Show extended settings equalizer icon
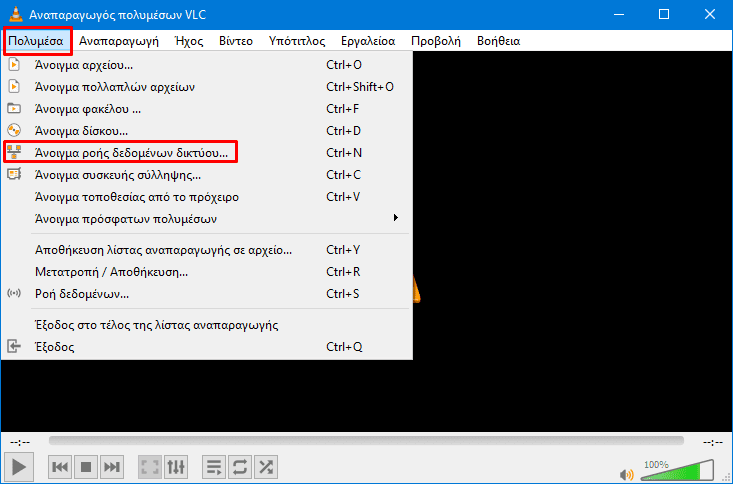Viewport: 733px width, 484px height. tap(176, 467)
